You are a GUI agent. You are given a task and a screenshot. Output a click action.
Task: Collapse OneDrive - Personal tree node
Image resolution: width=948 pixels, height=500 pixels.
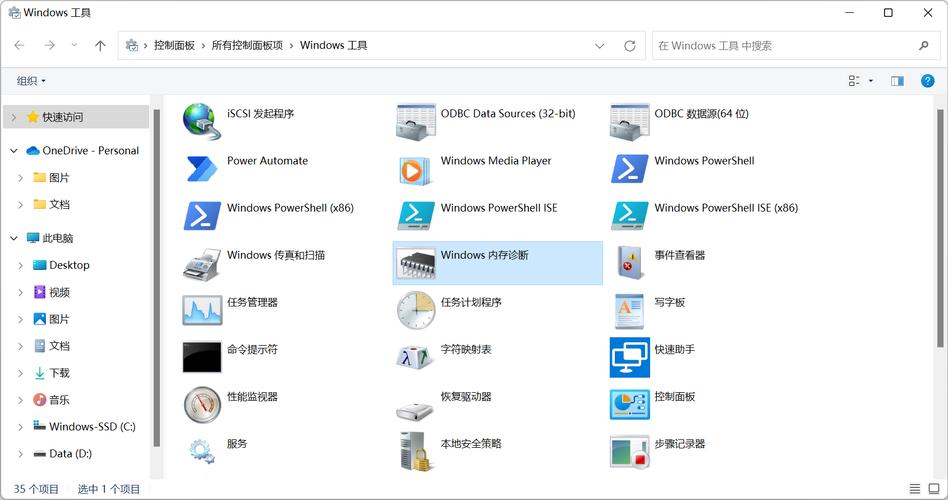click(14, 151)
